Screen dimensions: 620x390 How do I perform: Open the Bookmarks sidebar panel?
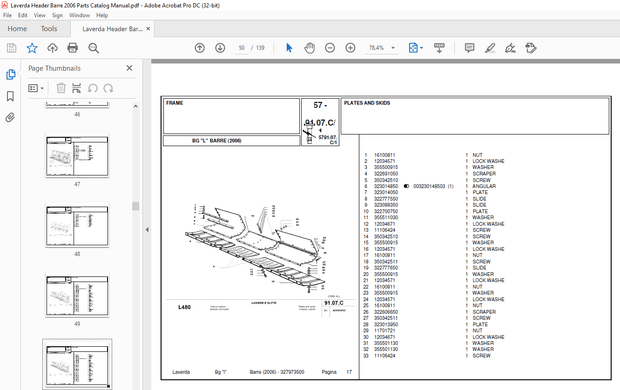point(10,96)
